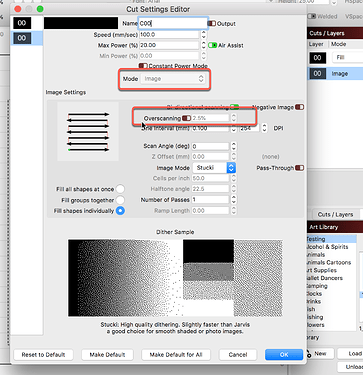Screen dimensions: 363x375
Task: Switch to the Cuts / Layers tab
Action: [335, 214]
